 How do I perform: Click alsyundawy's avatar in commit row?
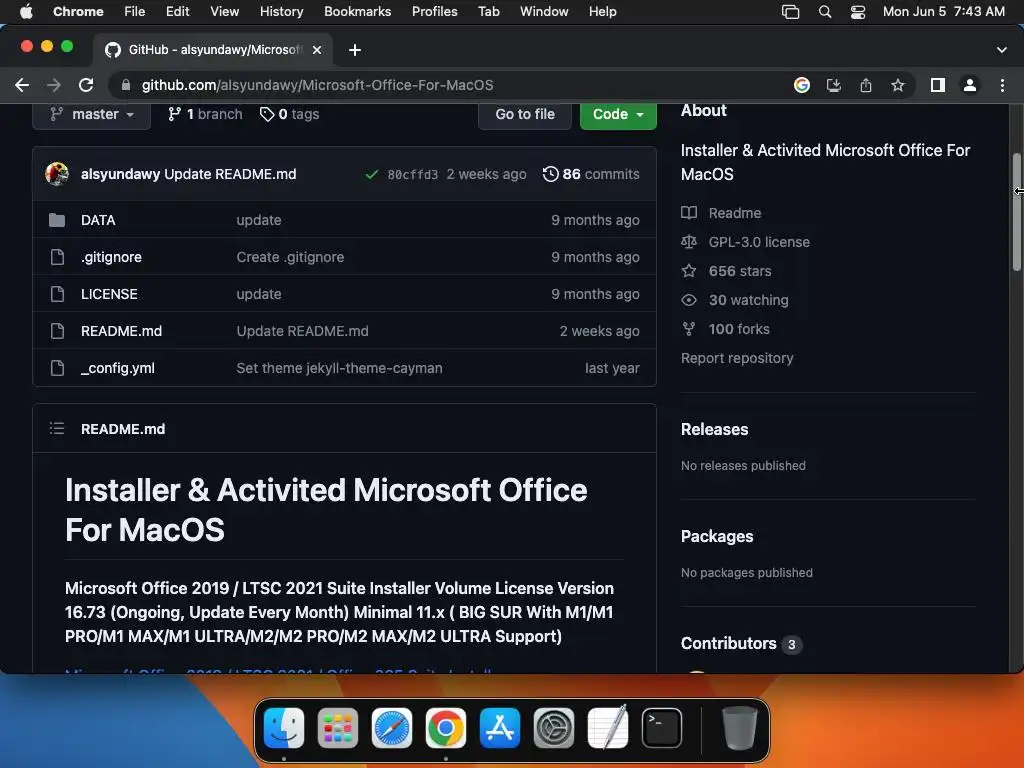(57, 174)
